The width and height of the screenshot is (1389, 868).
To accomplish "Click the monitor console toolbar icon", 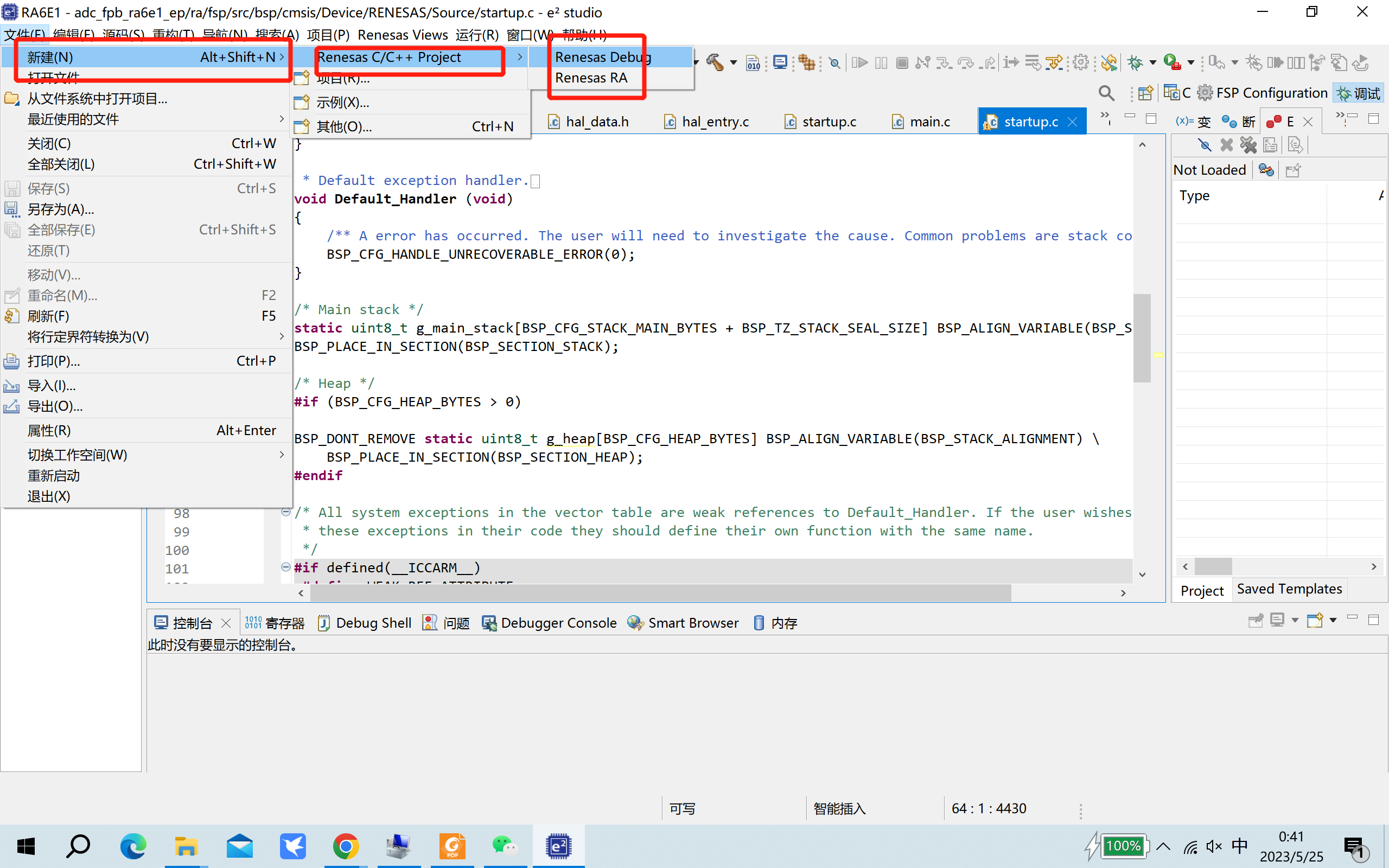I will [780, 62].
